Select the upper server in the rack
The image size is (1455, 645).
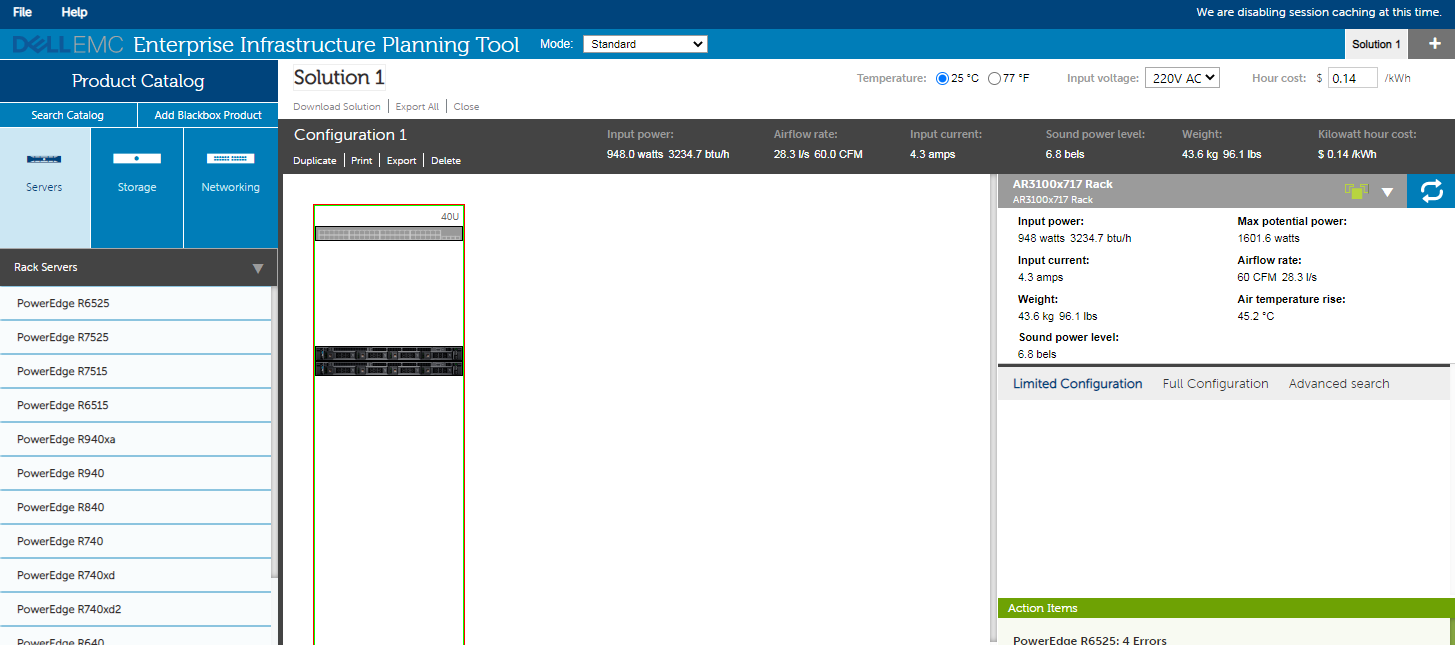[x=389, y=353]
